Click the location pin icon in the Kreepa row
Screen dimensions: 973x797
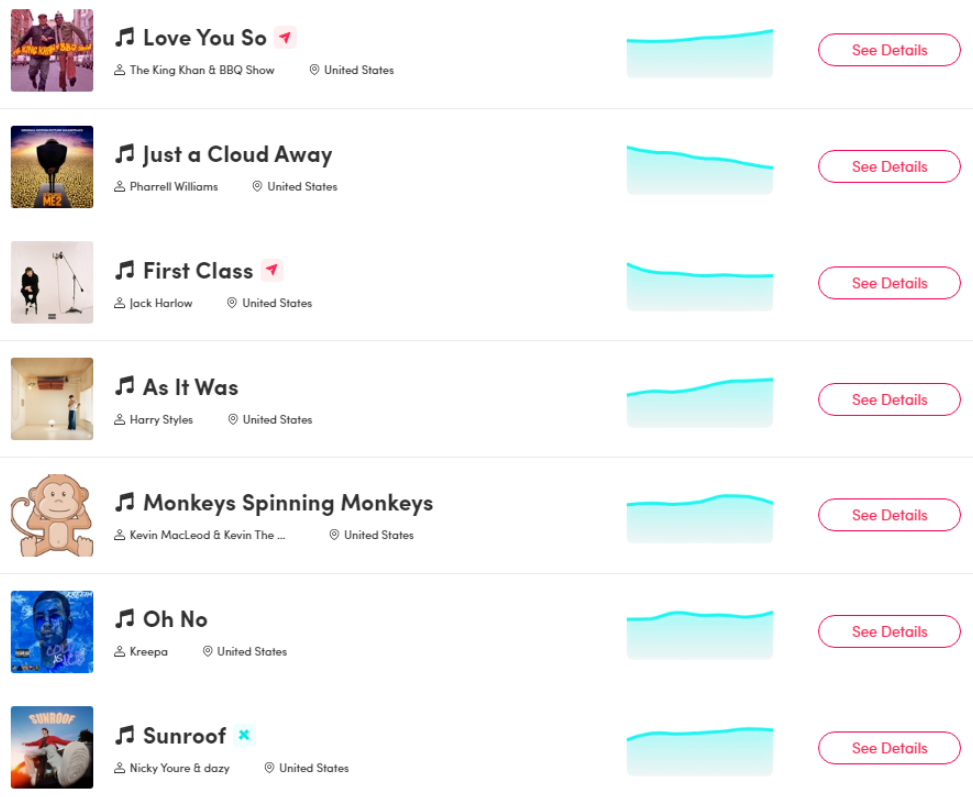point(208,651)
